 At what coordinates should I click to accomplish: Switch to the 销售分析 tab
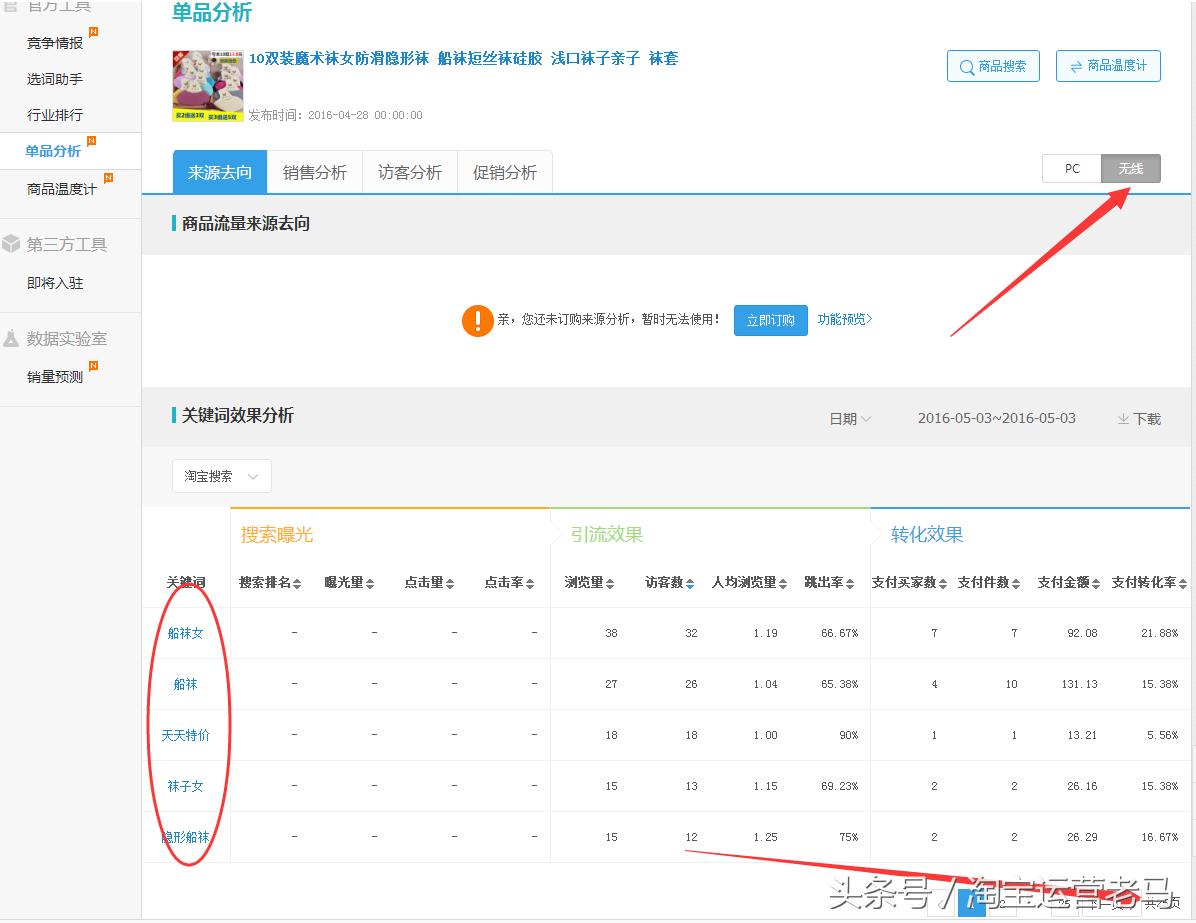tap(315, 171)
